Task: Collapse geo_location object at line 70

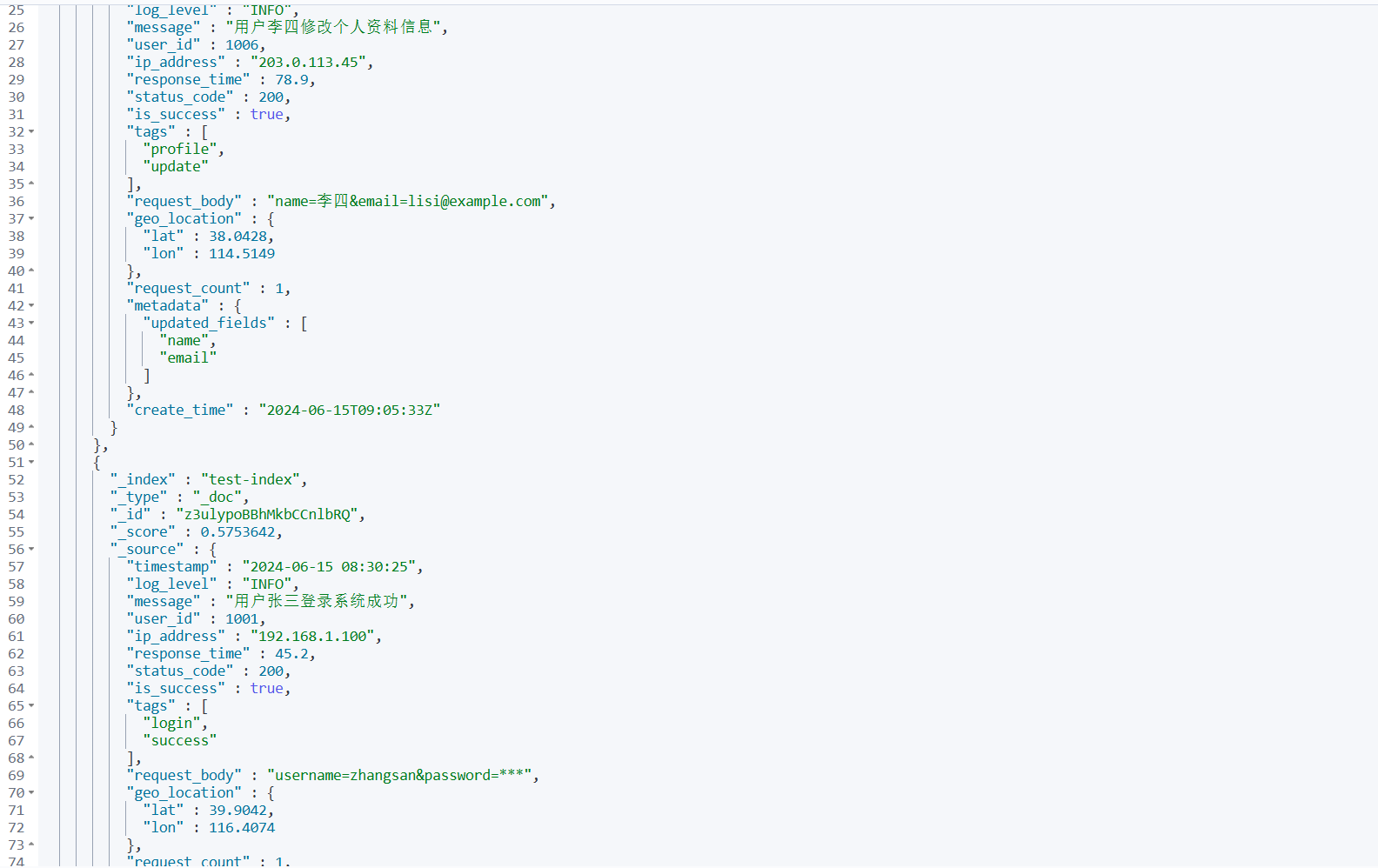Action: click(31, 792)
